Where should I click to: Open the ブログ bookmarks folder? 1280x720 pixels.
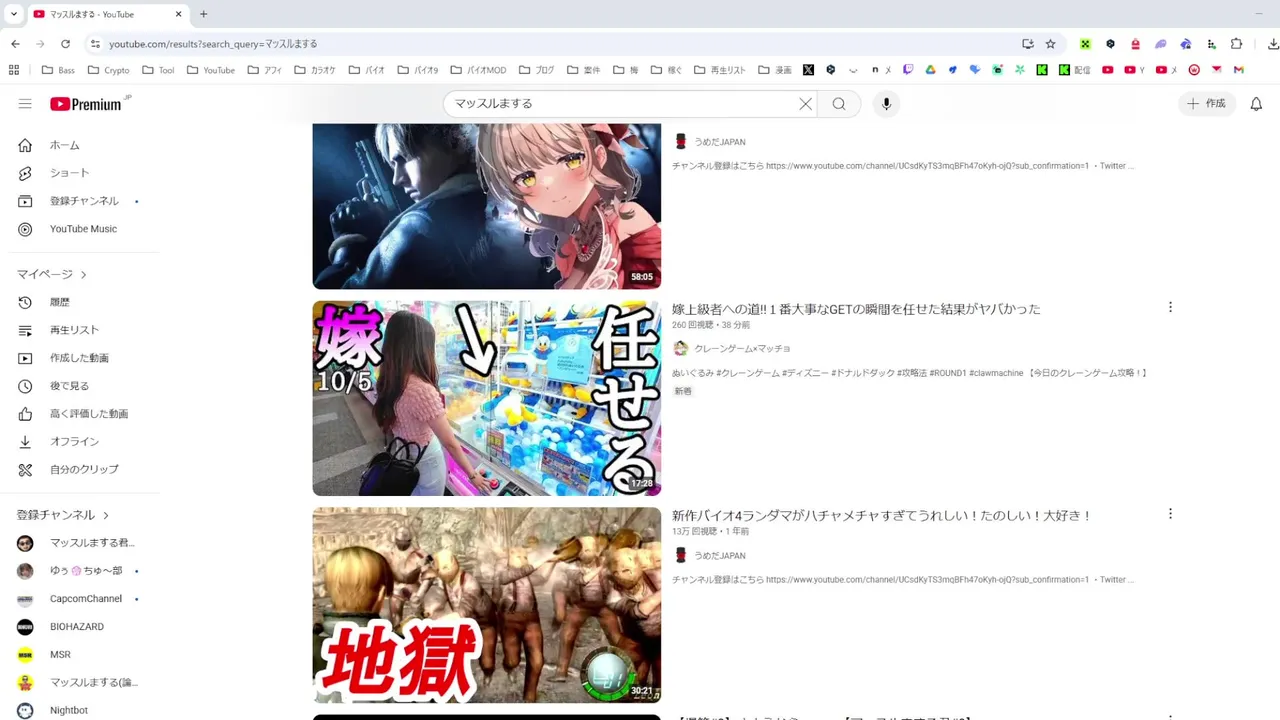(x=535, y=70)
